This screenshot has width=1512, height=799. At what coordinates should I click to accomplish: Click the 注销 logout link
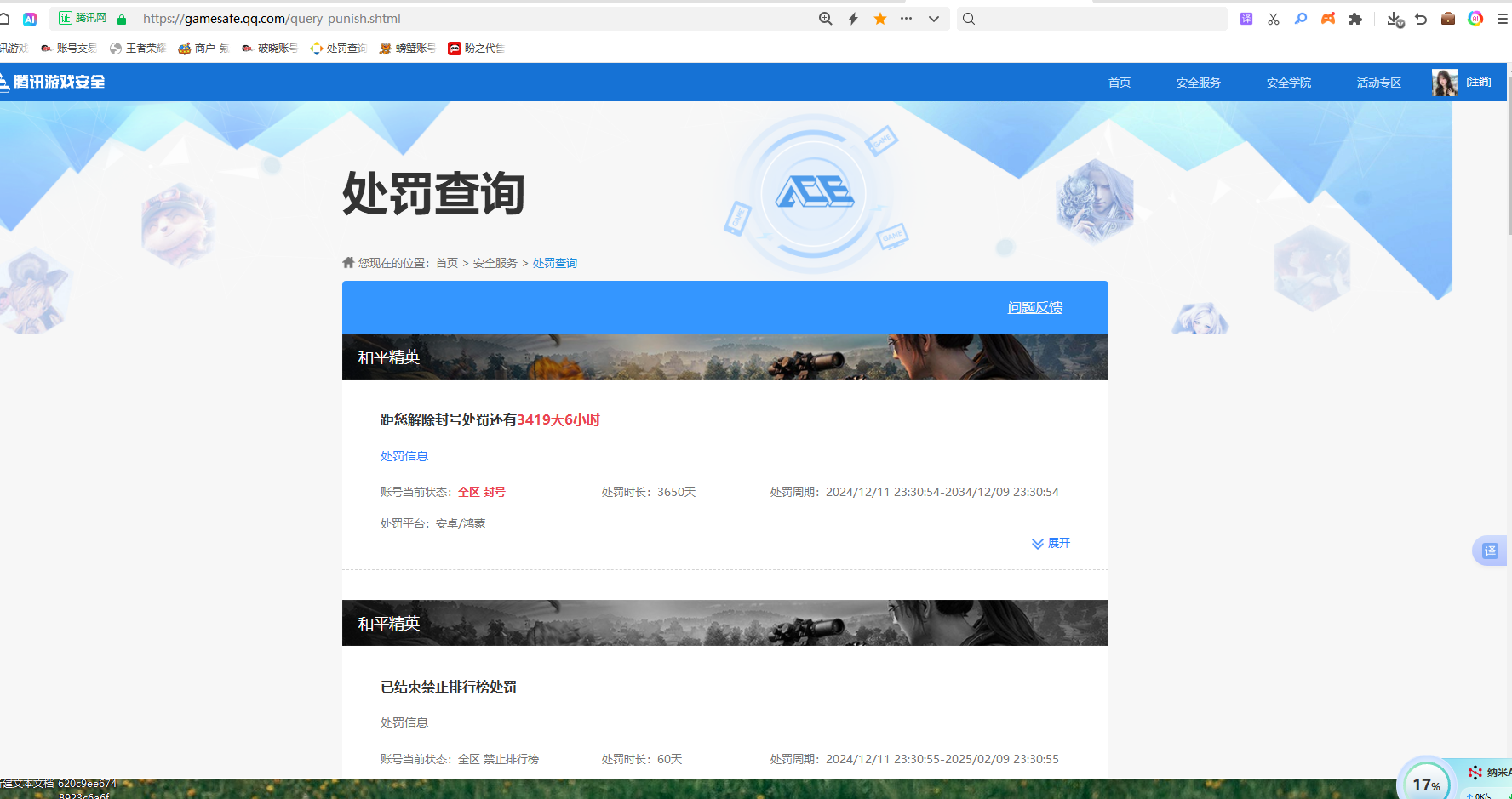click(x=1479, y=83)
